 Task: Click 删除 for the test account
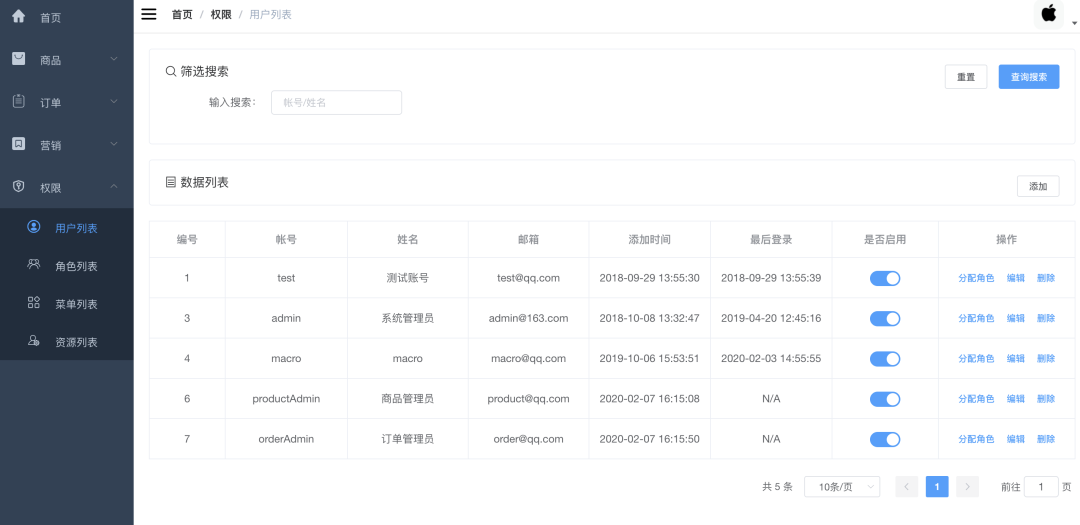click(x=1046, y=278)
